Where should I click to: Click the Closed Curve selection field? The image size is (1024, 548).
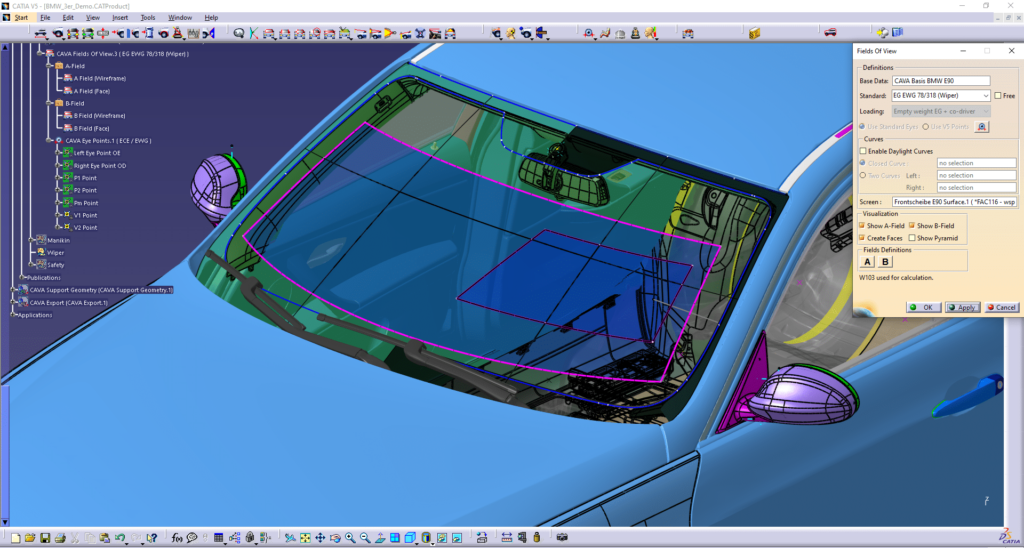tap(976, 163)
